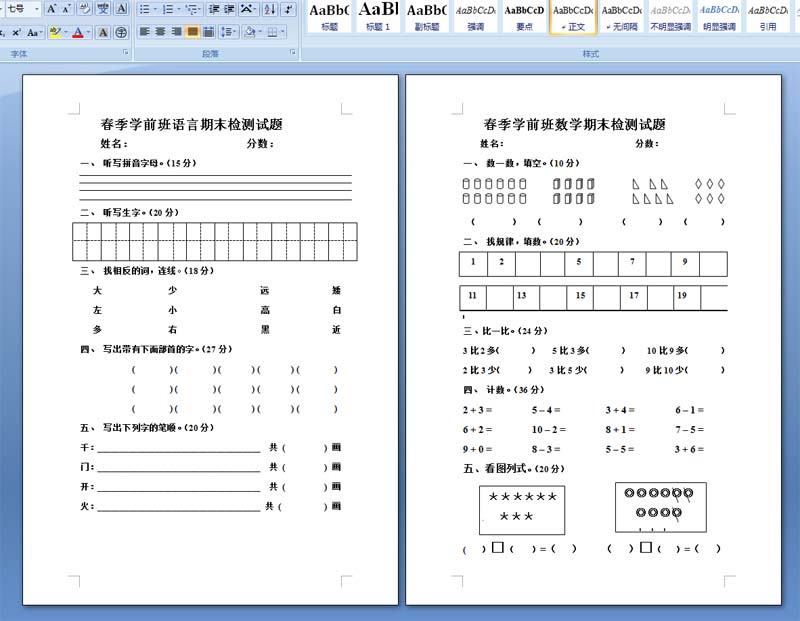Apply the 引用 style
The image size is (800, 621).
click(768, 17)
